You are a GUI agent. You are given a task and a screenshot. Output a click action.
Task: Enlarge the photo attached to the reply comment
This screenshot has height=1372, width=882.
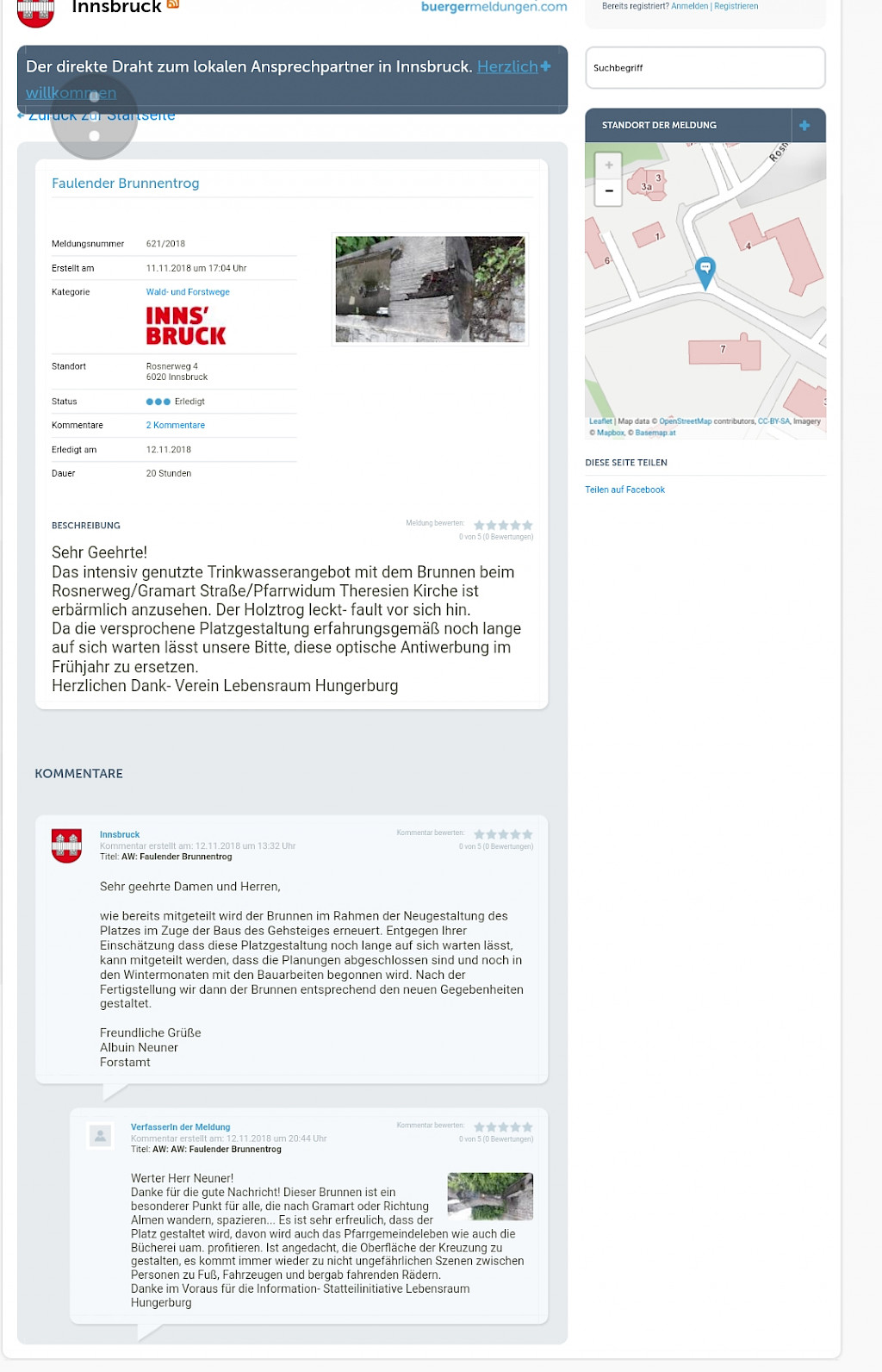click(490, 1196)
